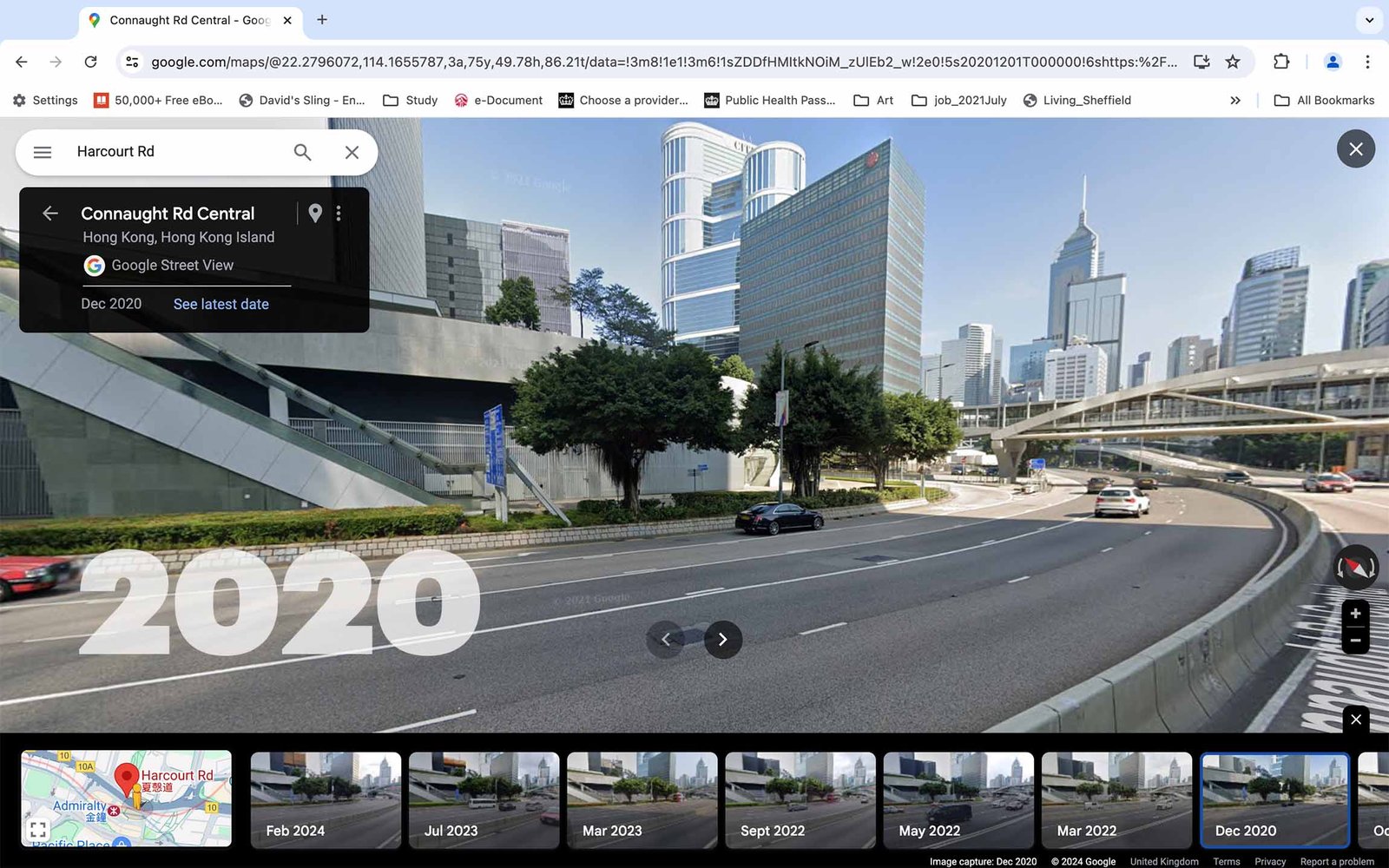Click the compass control
The image size is (1389, 868).
point(1355,568)
